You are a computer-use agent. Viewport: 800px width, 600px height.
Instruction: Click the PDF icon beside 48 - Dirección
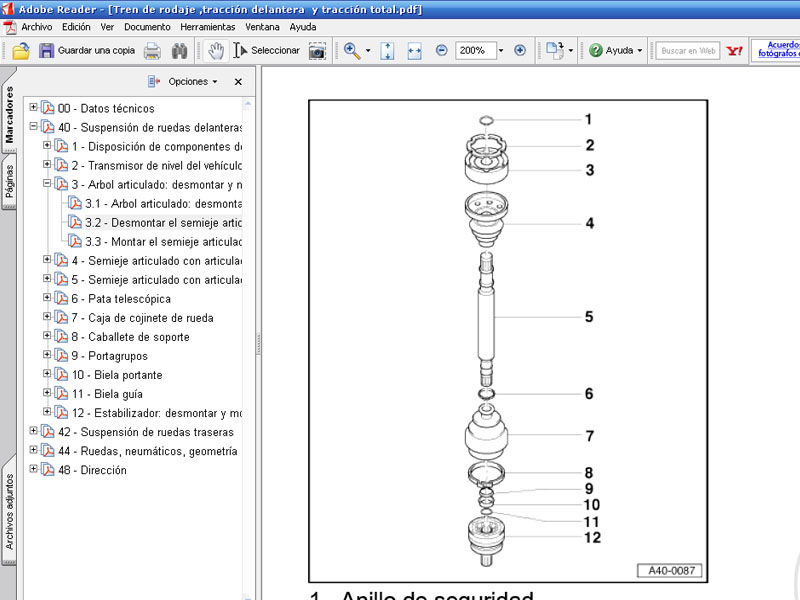[x=47, y=470]
